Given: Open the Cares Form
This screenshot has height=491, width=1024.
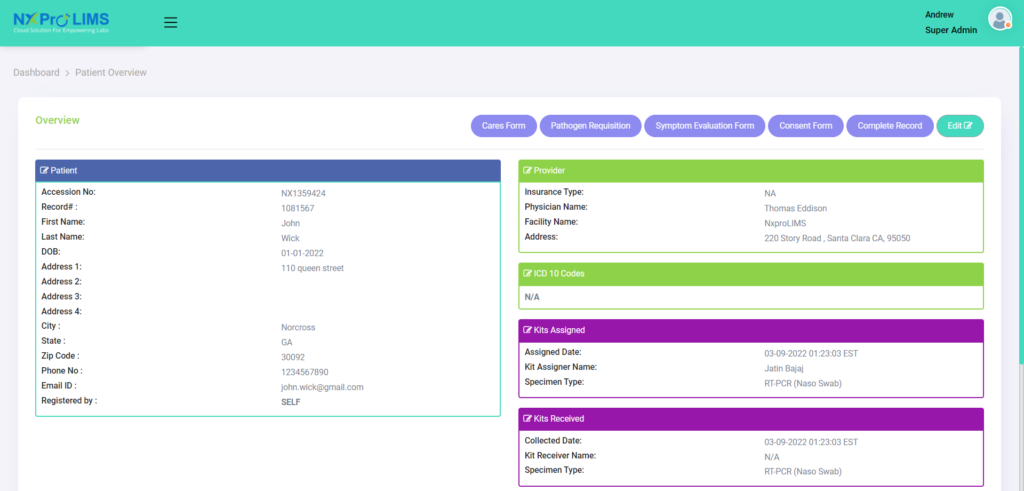Looking at the screenshot, I should (x=503, y=126).
